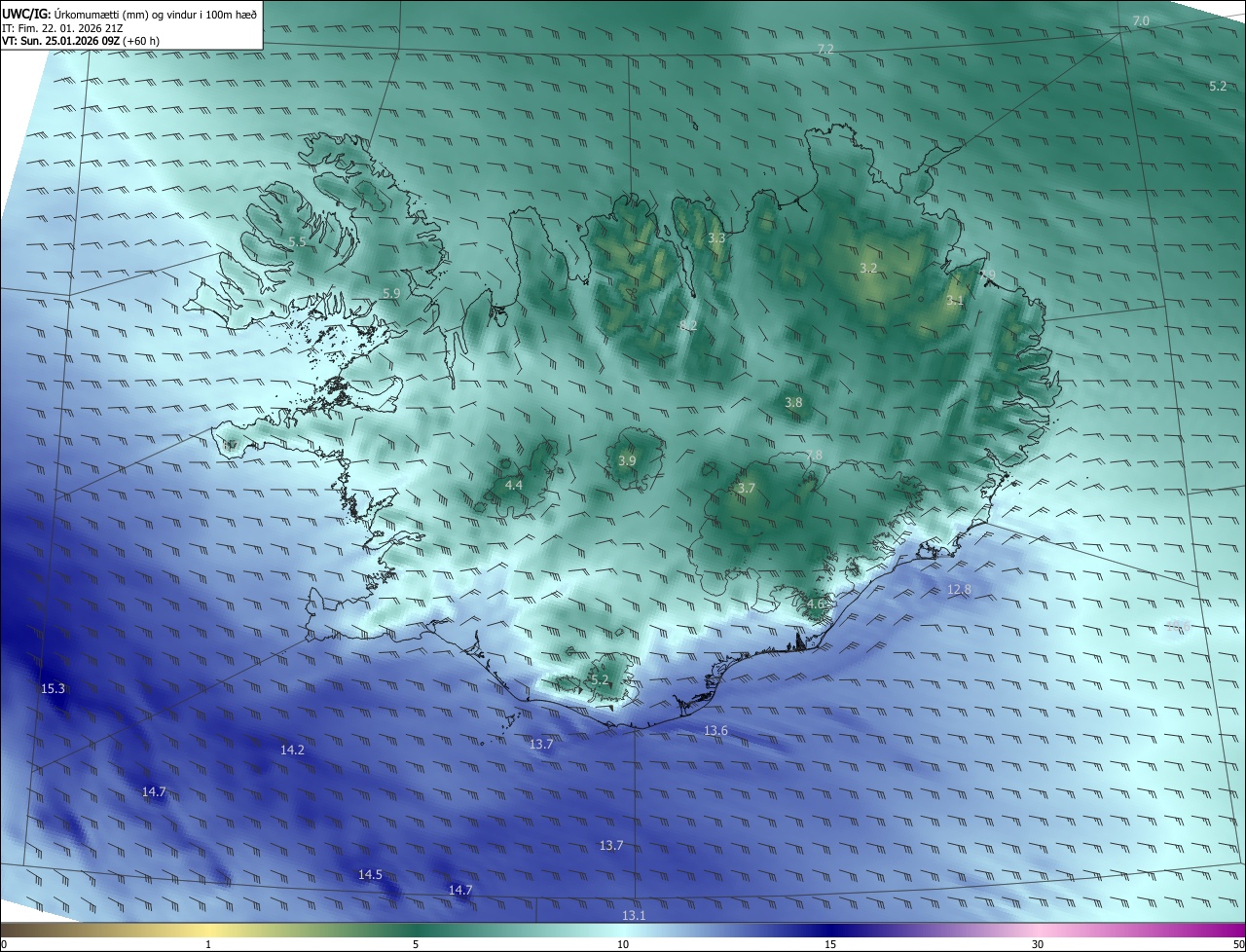Image resolution: width=1246 pixels, height=952 pixels.
Task: Click the "VT: Sun. 25.01.2026 09Z" valid time line
Action: click(x=81, y=41)
